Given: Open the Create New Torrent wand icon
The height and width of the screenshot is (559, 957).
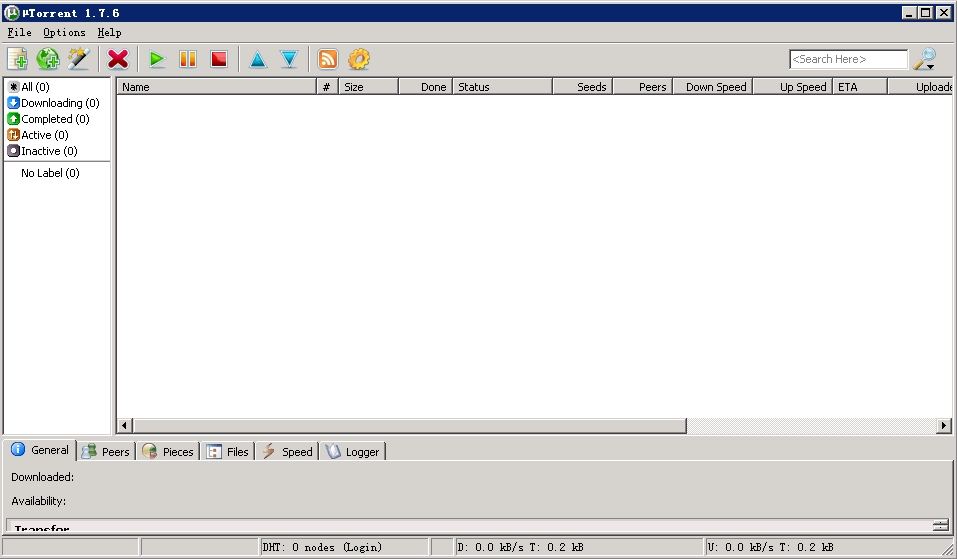Looking at the screenshot, I should click(x=79, y=59).
